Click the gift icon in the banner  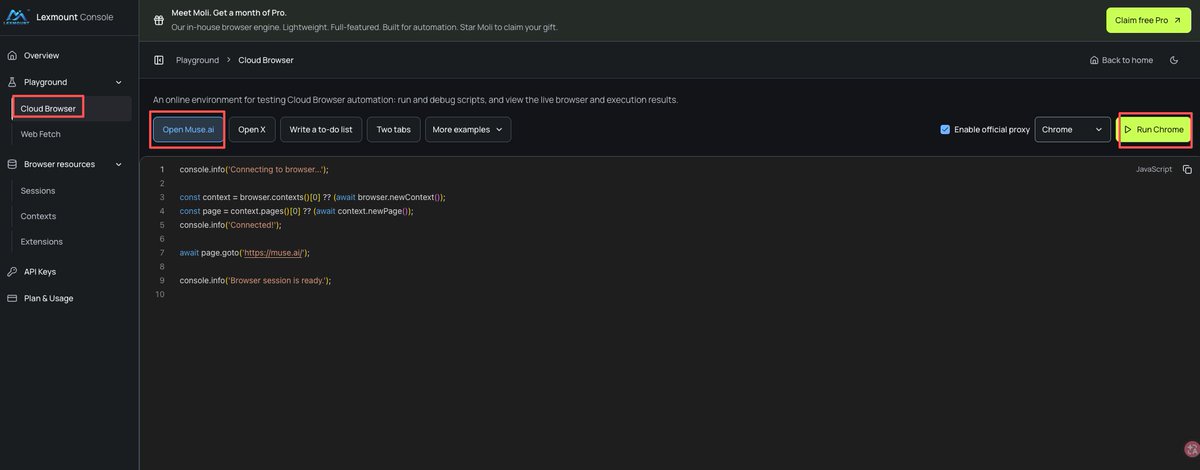point(160,20)
